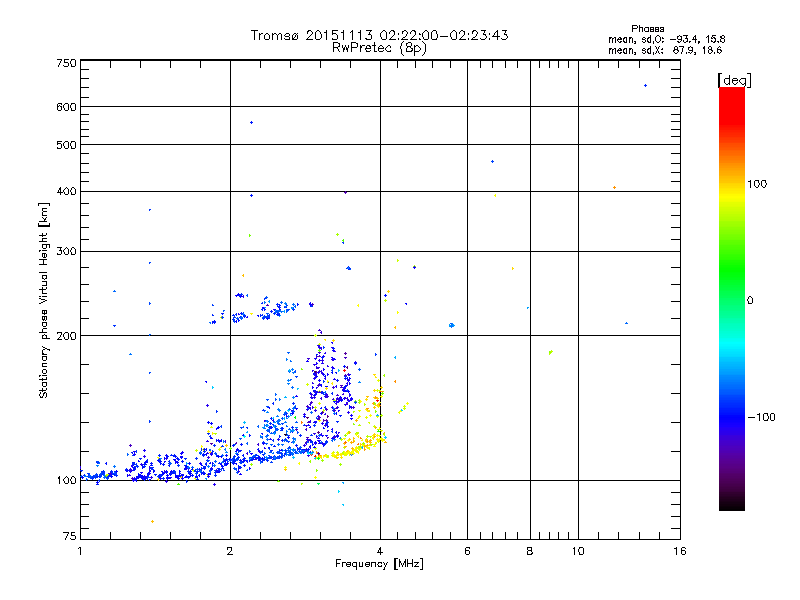Click the x-axis tick label '2'
Viewport: 800px width, 600px height.
click(230, 551)
